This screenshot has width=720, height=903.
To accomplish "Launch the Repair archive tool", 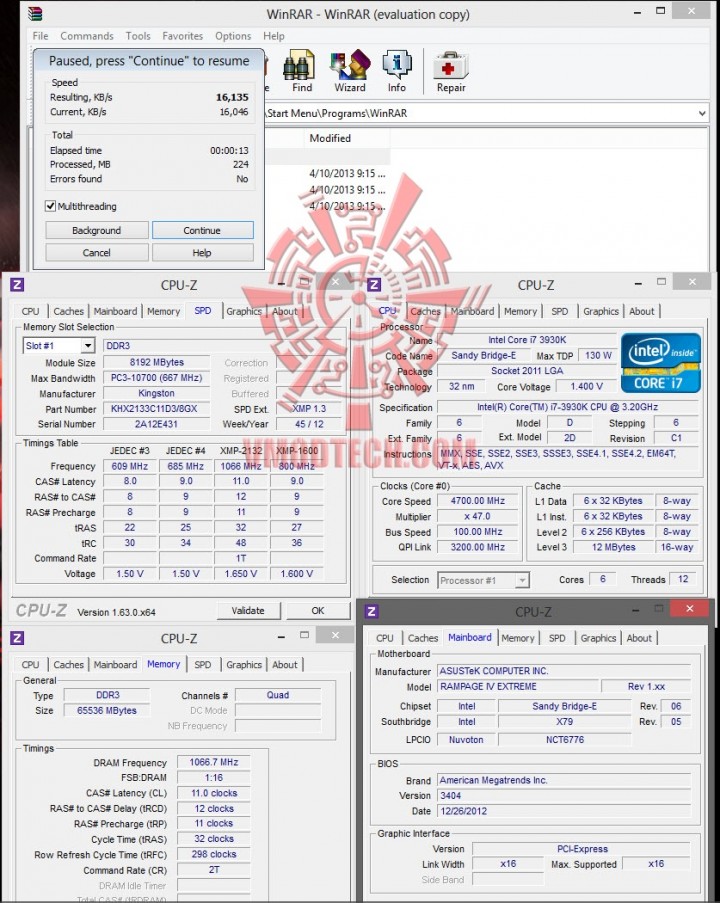I will [x=450, y=71].
